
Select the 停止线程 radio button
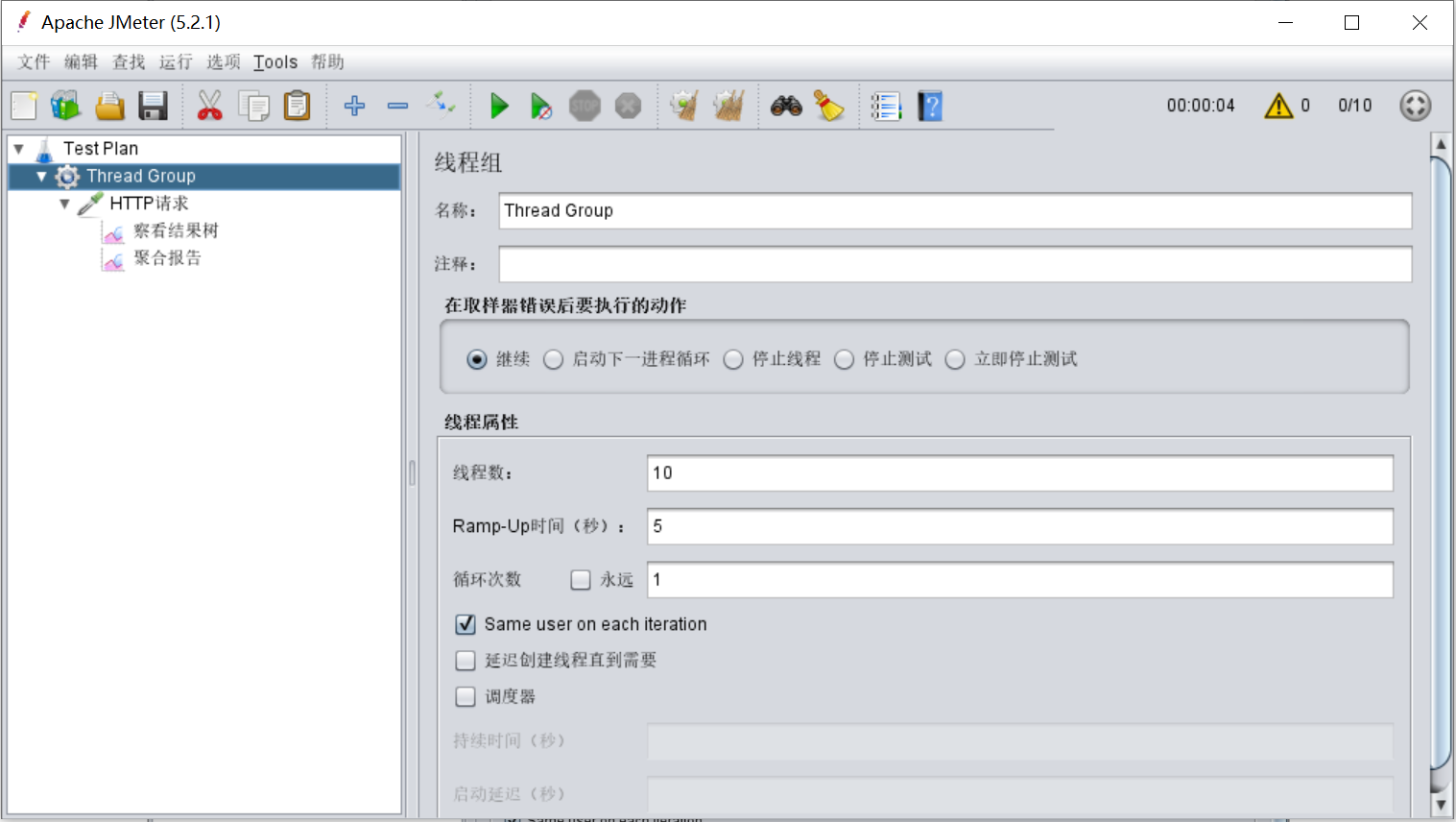pos(733,359)
